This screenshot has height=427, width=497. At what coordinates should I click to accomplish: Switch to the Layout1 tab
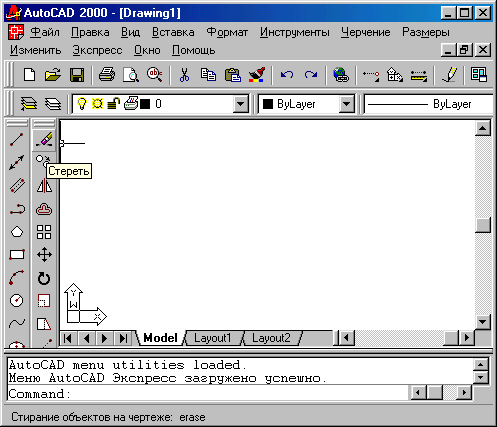point(212,338)
